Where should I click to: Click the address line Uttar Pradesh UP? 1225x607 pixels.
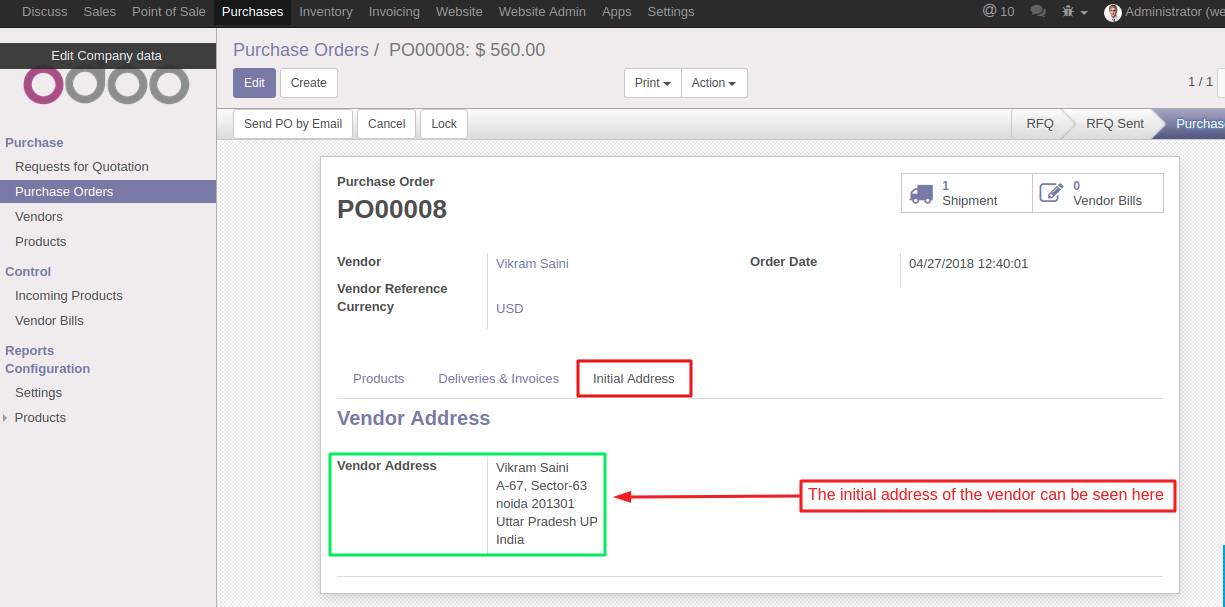[x=547, y=522]
